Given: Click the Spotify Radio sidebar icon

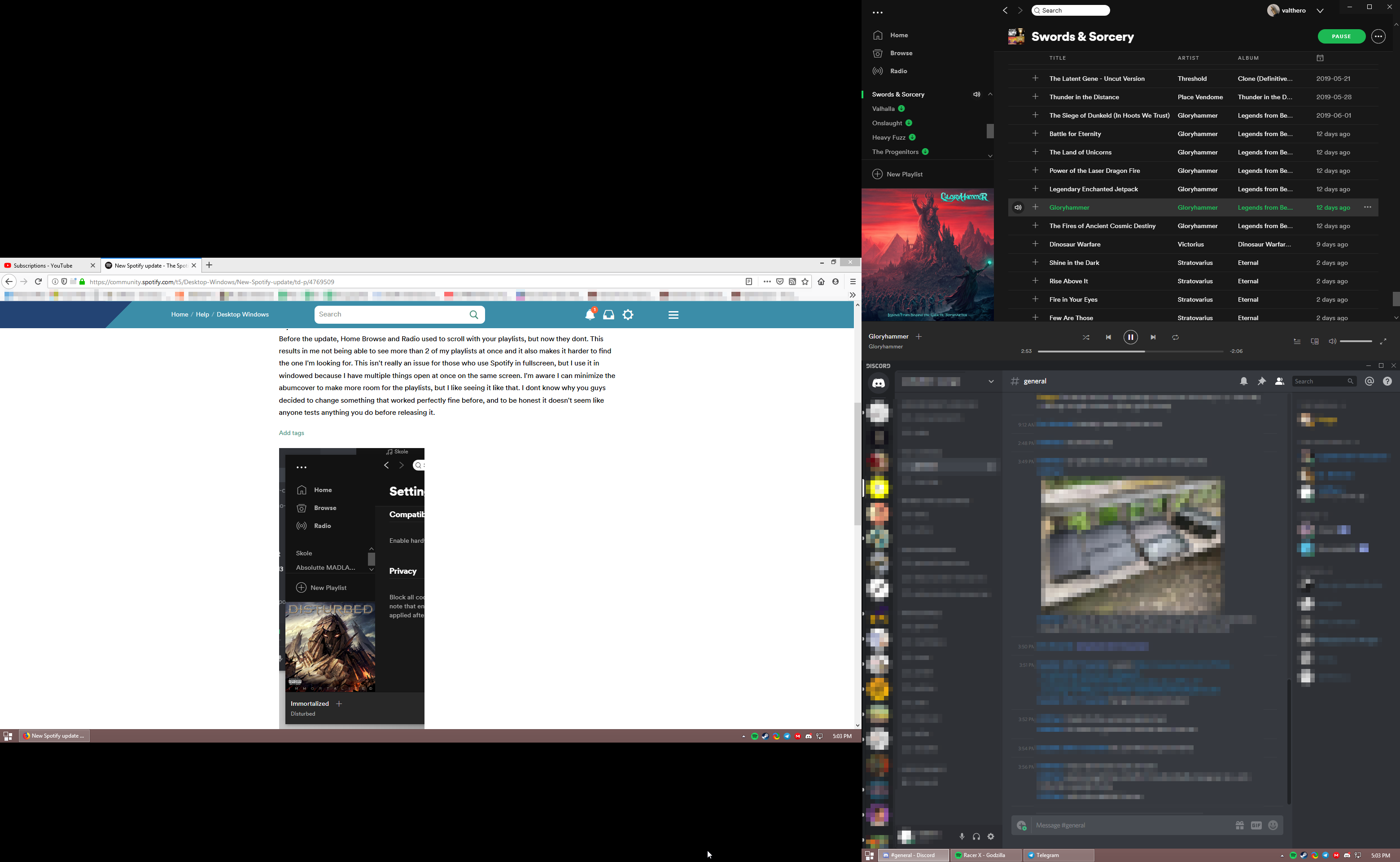Looking at the screenshot, I should pos(878,71).
